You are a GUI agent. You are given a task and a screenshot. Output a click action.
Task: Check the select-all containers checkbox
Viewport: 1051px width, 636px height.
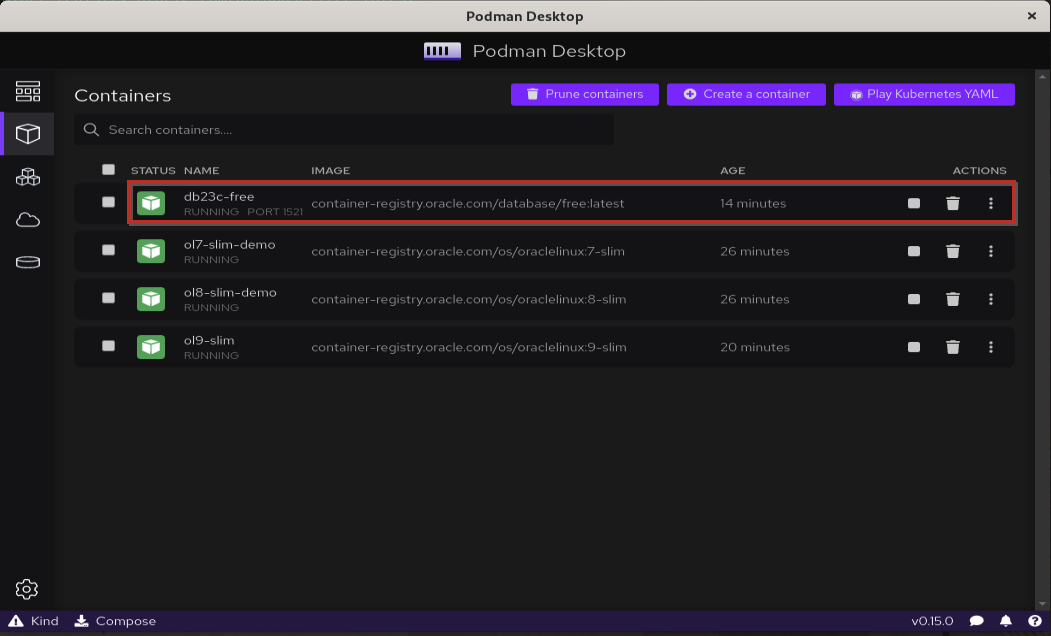coord(108,170)
